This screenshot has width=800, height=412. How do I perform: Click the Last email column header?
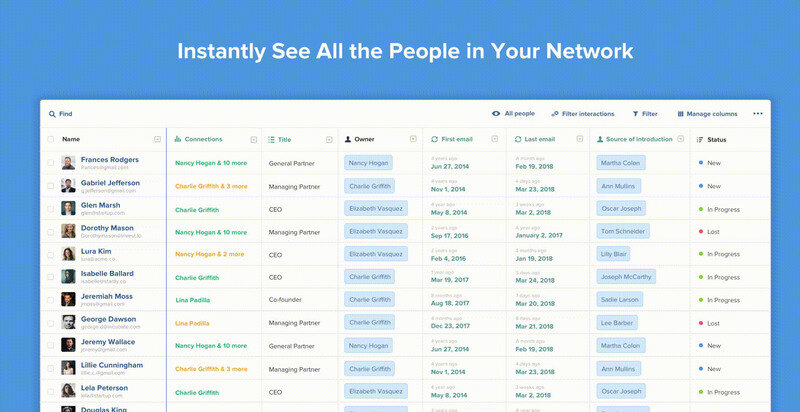(539, 139)
